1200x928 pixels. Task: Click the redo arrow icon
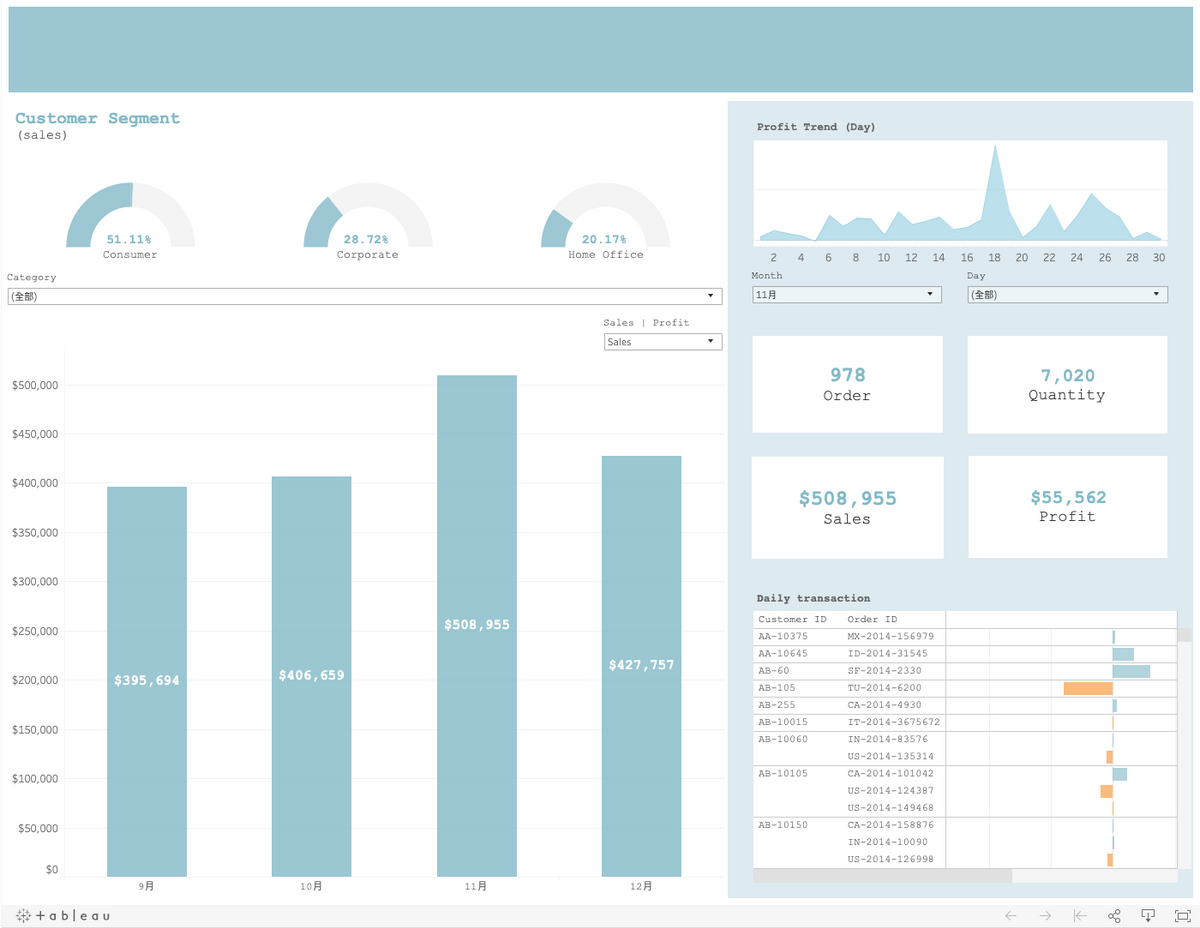click(1045, 915)
